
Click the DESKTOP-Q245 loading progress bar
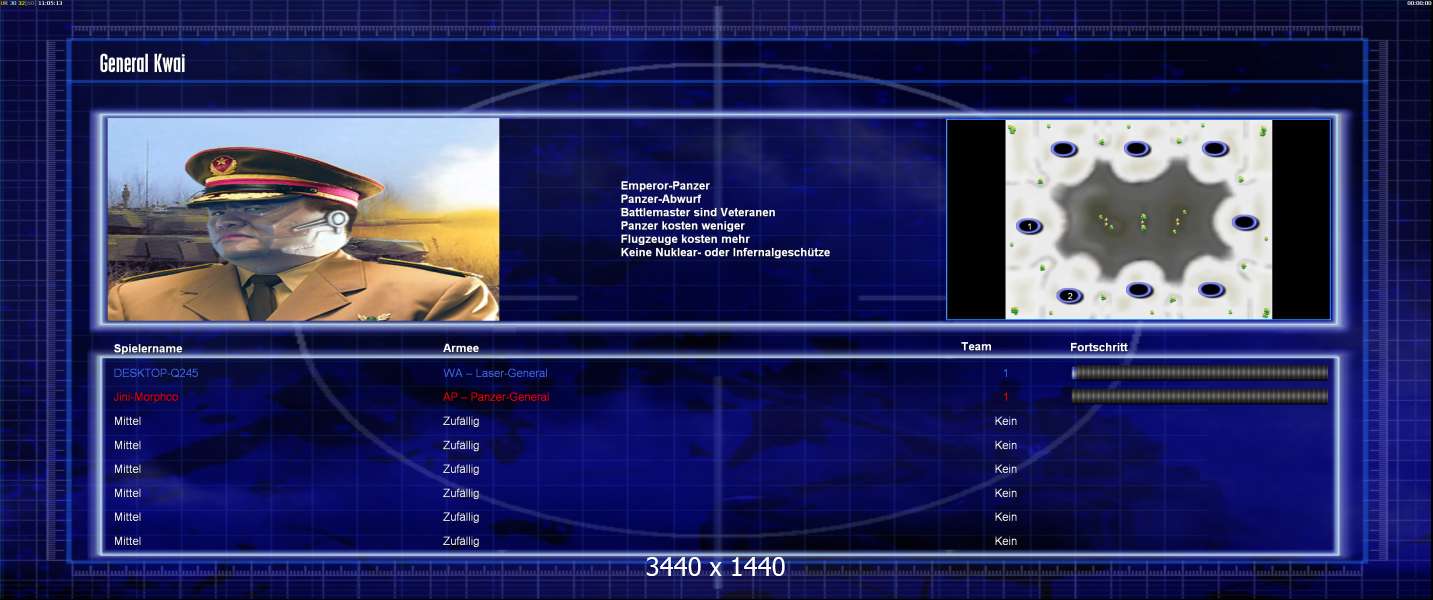[1200, 373]
